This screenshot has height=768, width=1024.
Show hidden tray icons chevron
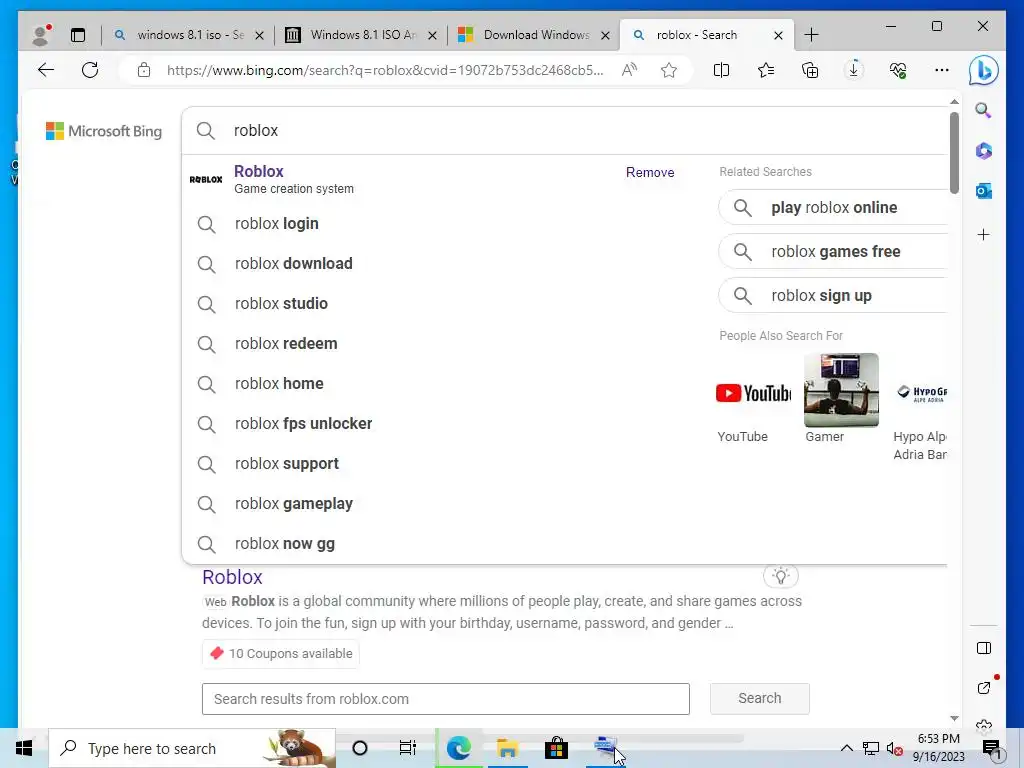coord(846,748)
